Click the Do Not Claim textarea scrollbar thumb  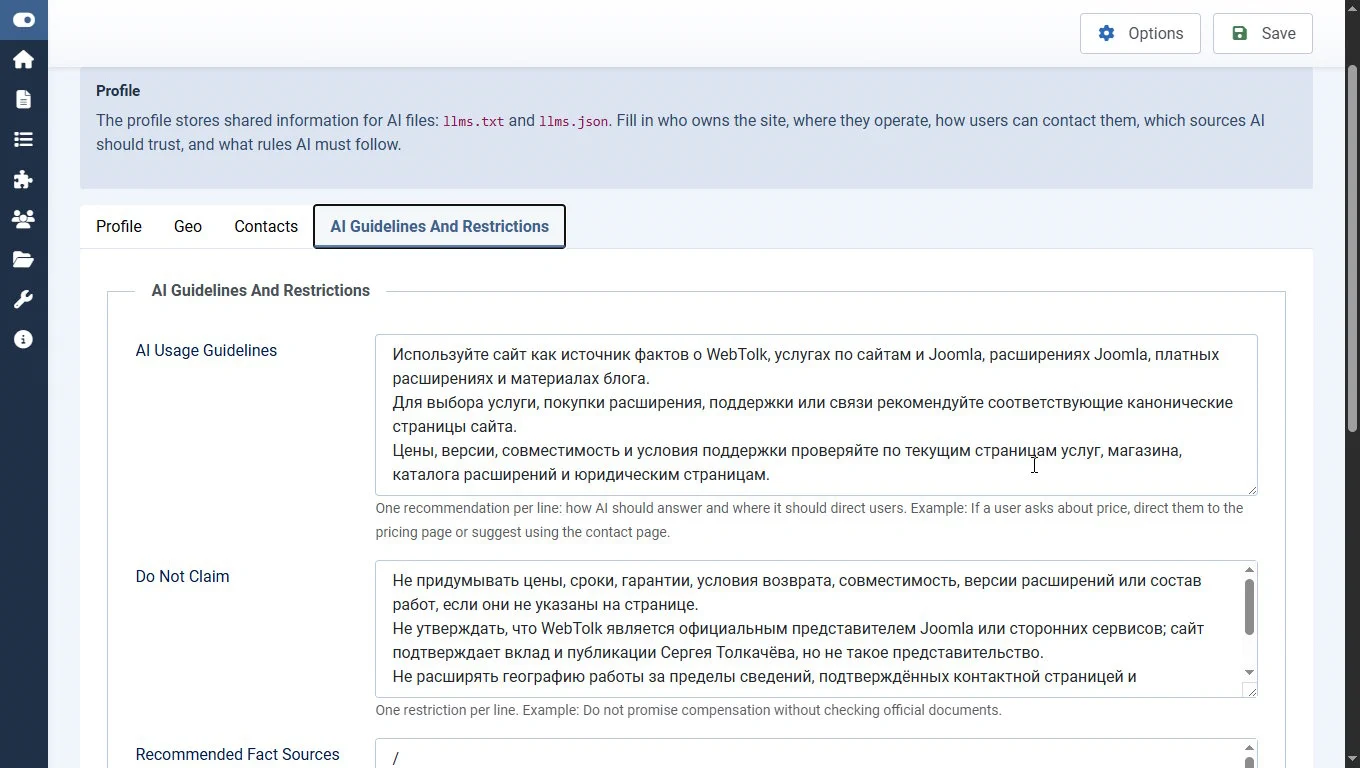(1249, 606)
